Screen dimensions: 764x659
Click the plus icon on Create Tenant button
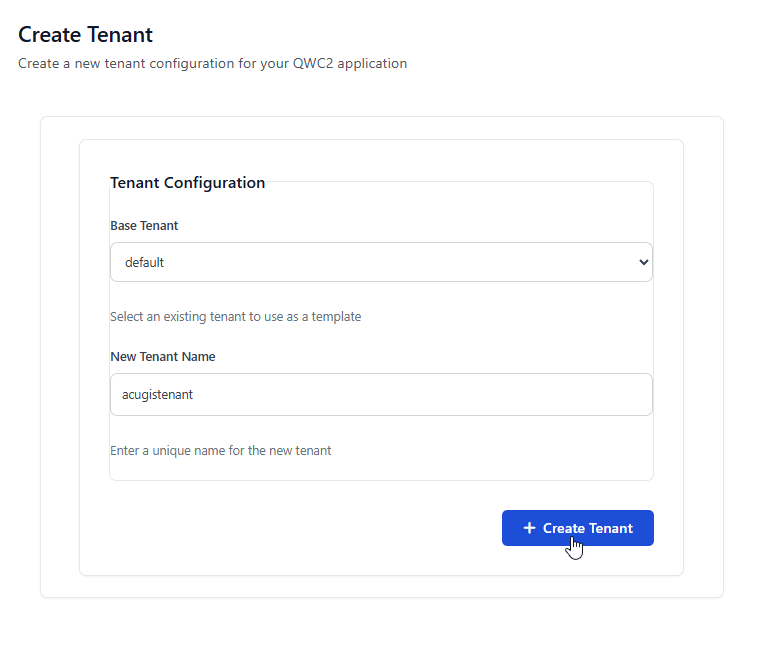pyautogui.click(x=529, y=528)
